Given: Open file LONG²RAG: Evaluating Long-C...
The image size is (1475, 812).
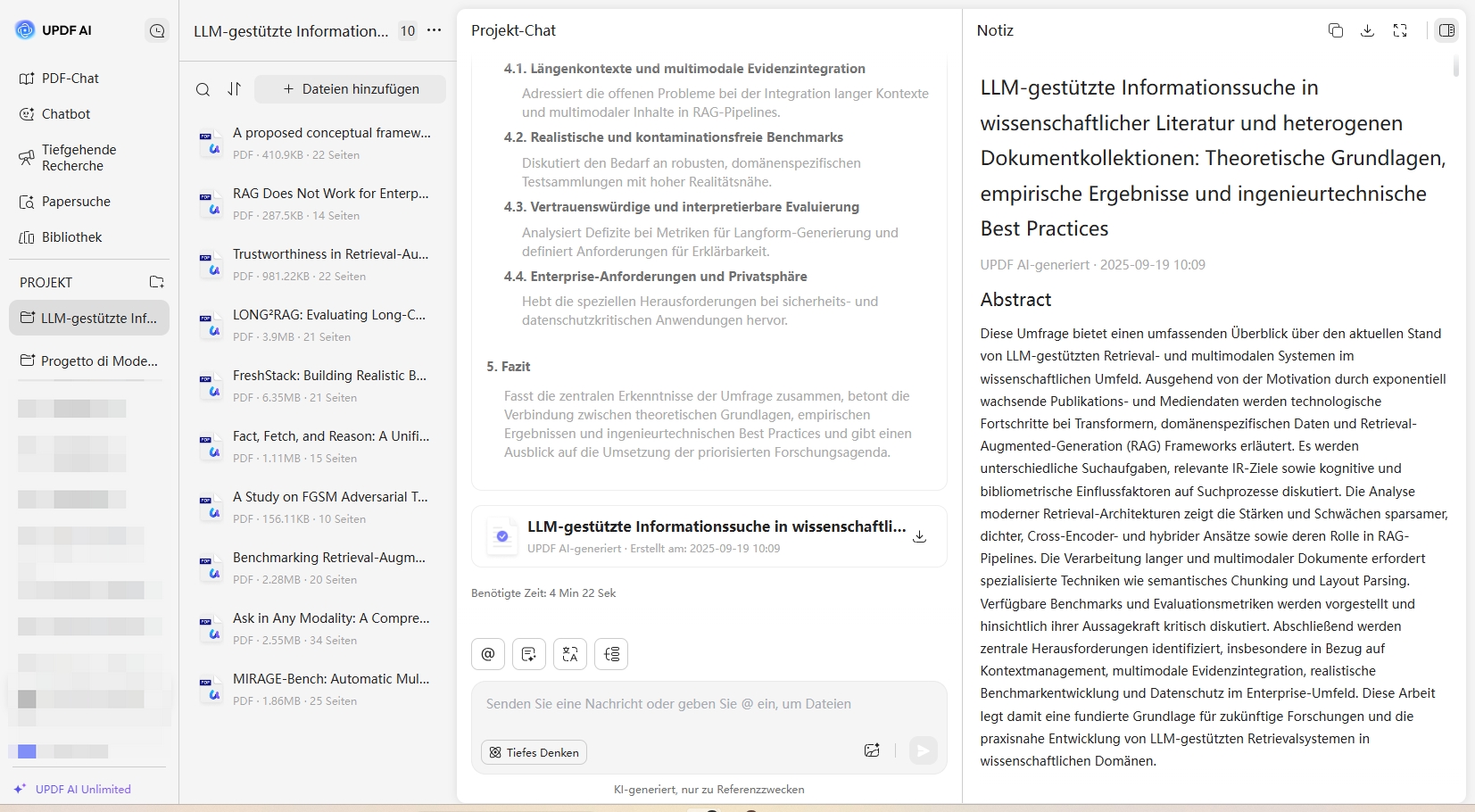Looking at the screenshot, I should [318, 325].
